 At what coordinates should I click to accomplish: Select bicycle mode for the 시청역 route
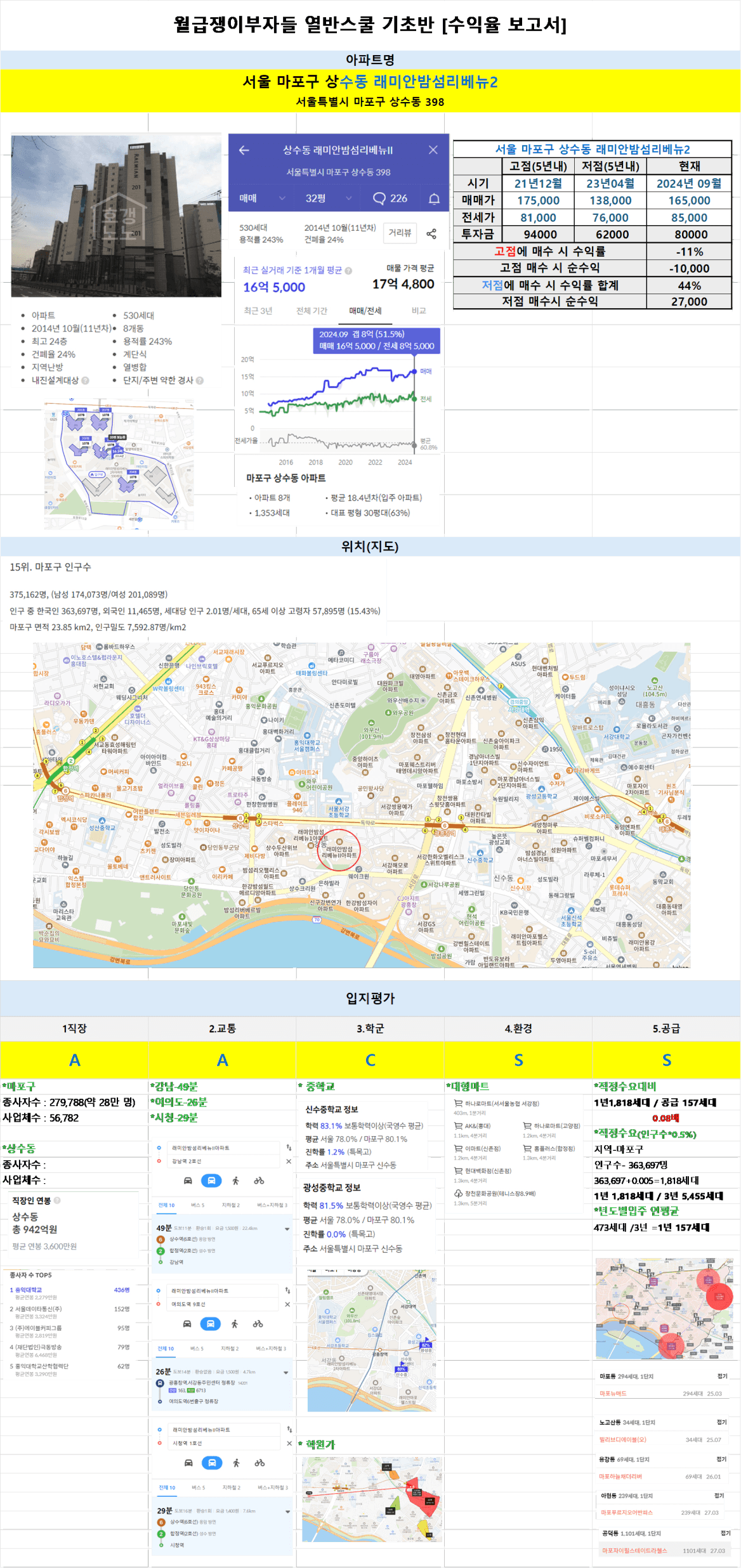[259, 1463]
